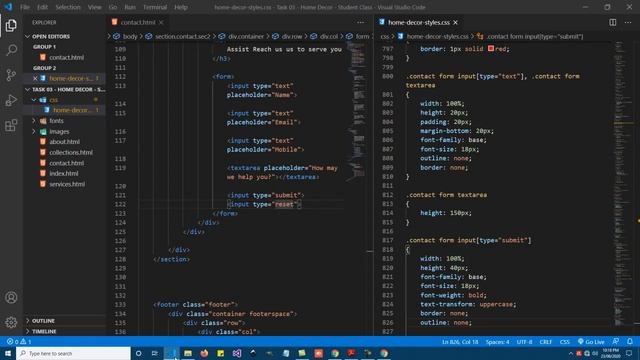Start Go Live server
Screen dimensions: 640x360
[x=591, y=342]
